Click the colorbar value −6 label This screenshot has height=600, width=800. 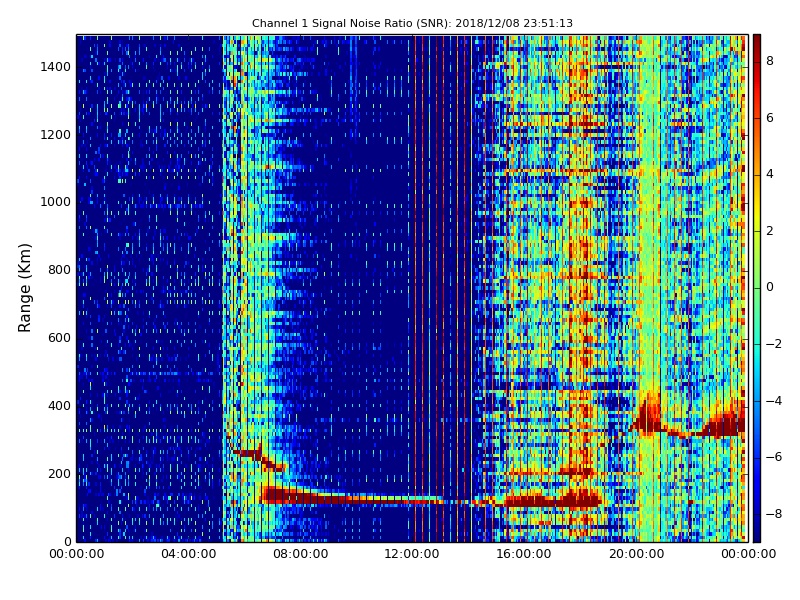point(774,457)
